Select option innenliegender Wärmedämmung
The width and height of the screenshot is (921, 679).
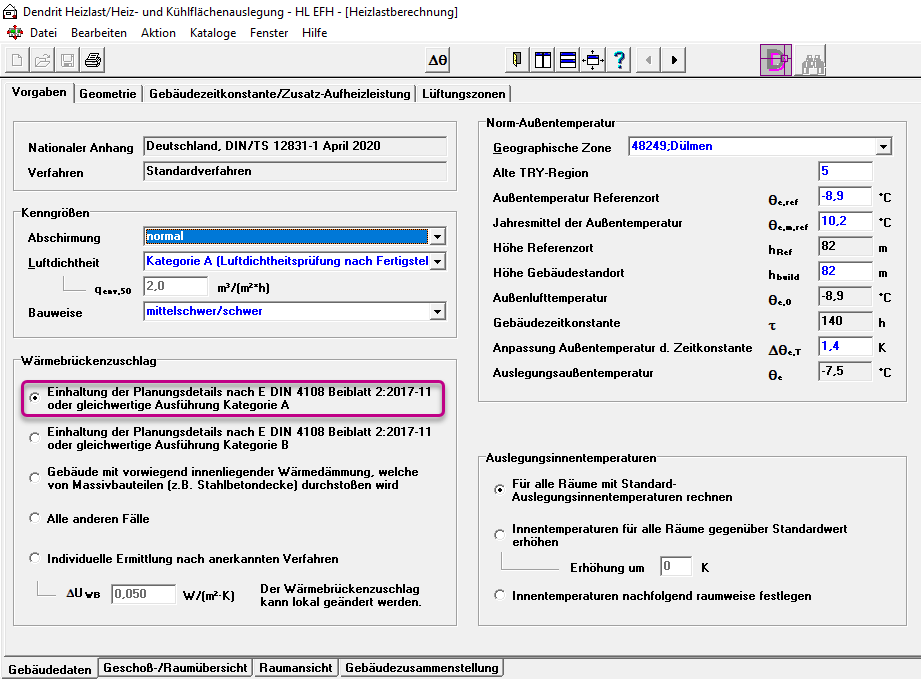pyautogui.click(x=35, y=478)
